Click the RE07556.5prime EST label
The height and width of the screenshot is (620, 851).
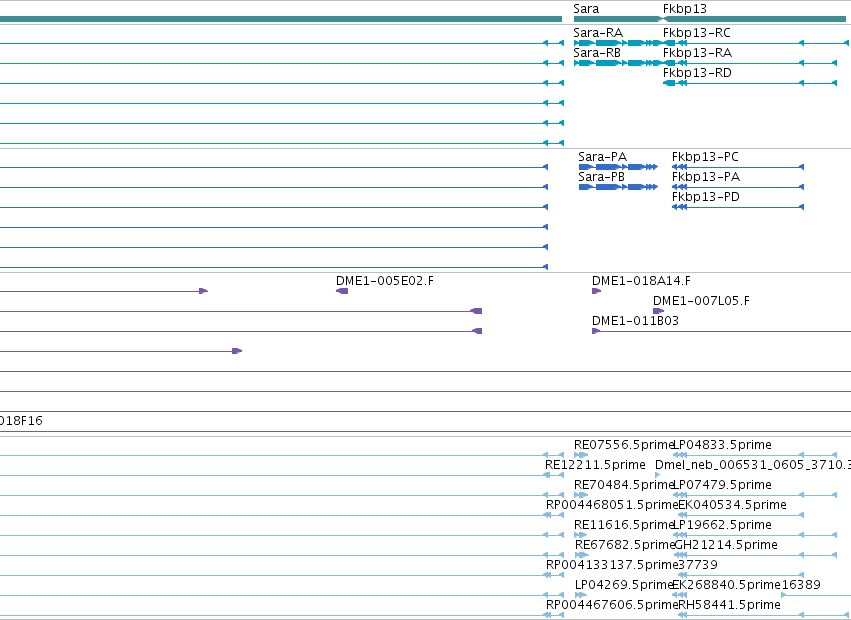coord(624,445)
